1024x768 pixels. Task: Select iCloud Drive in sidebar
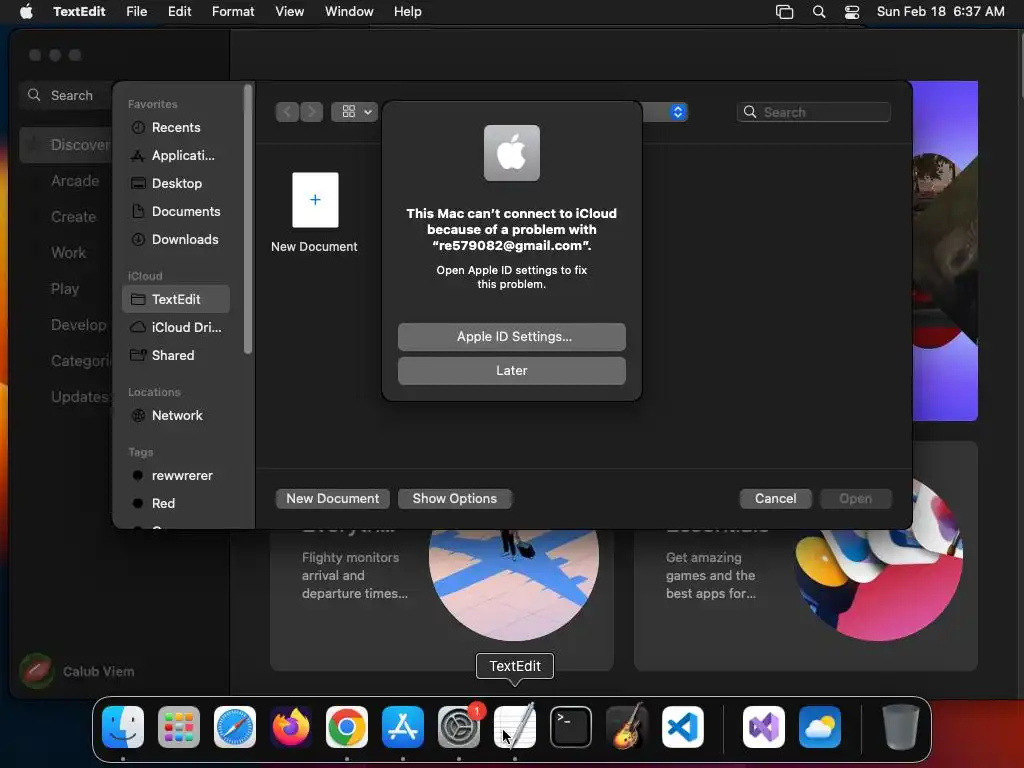[176, 328]
